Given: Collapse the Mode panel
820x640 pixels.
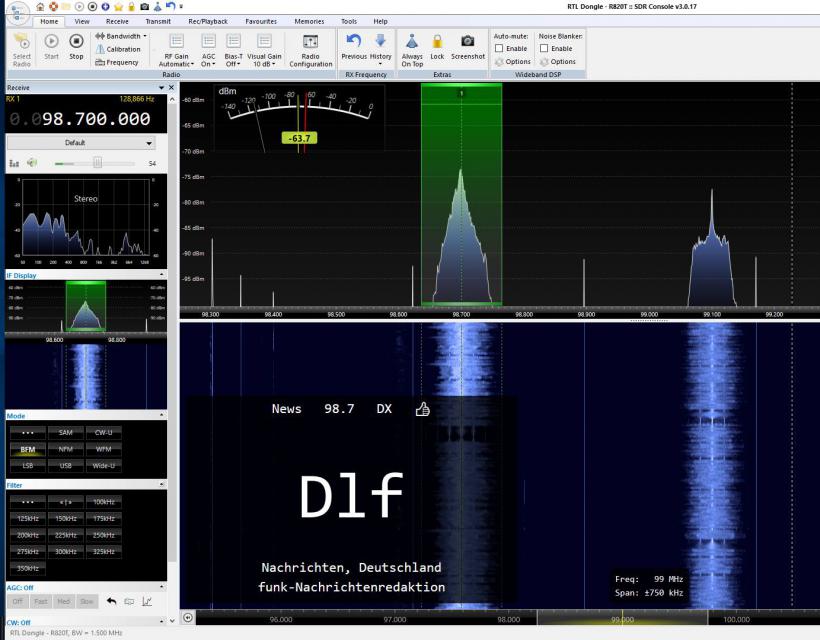Looking at the screenshot, I should click(x=161, y=416).
